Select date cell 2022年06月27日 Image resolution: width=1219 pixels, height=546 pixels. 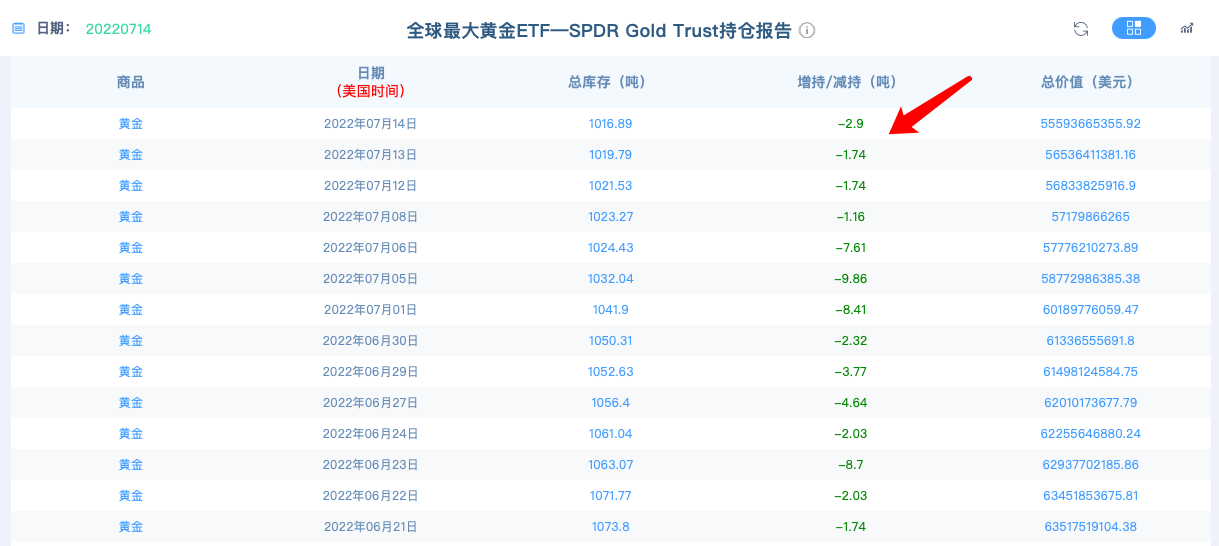pos(370,403)
